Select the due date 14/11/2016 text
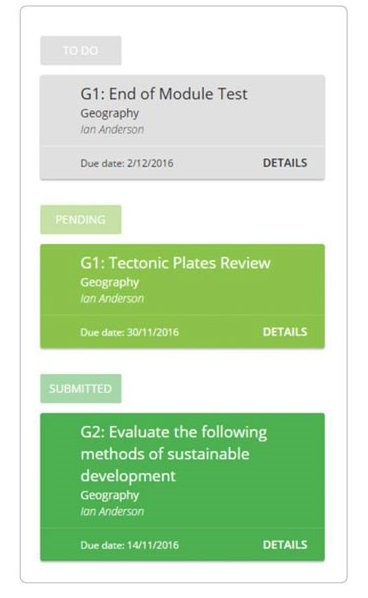Viewport: 368px width, 598px height. tap(129, 545)
